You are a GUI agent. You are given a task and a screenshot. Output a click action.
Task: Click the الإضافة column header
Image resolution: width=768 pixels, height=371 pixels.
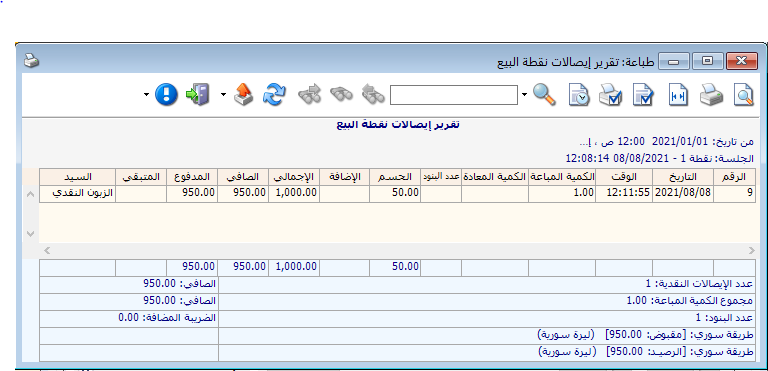click(x=344, y=177)
